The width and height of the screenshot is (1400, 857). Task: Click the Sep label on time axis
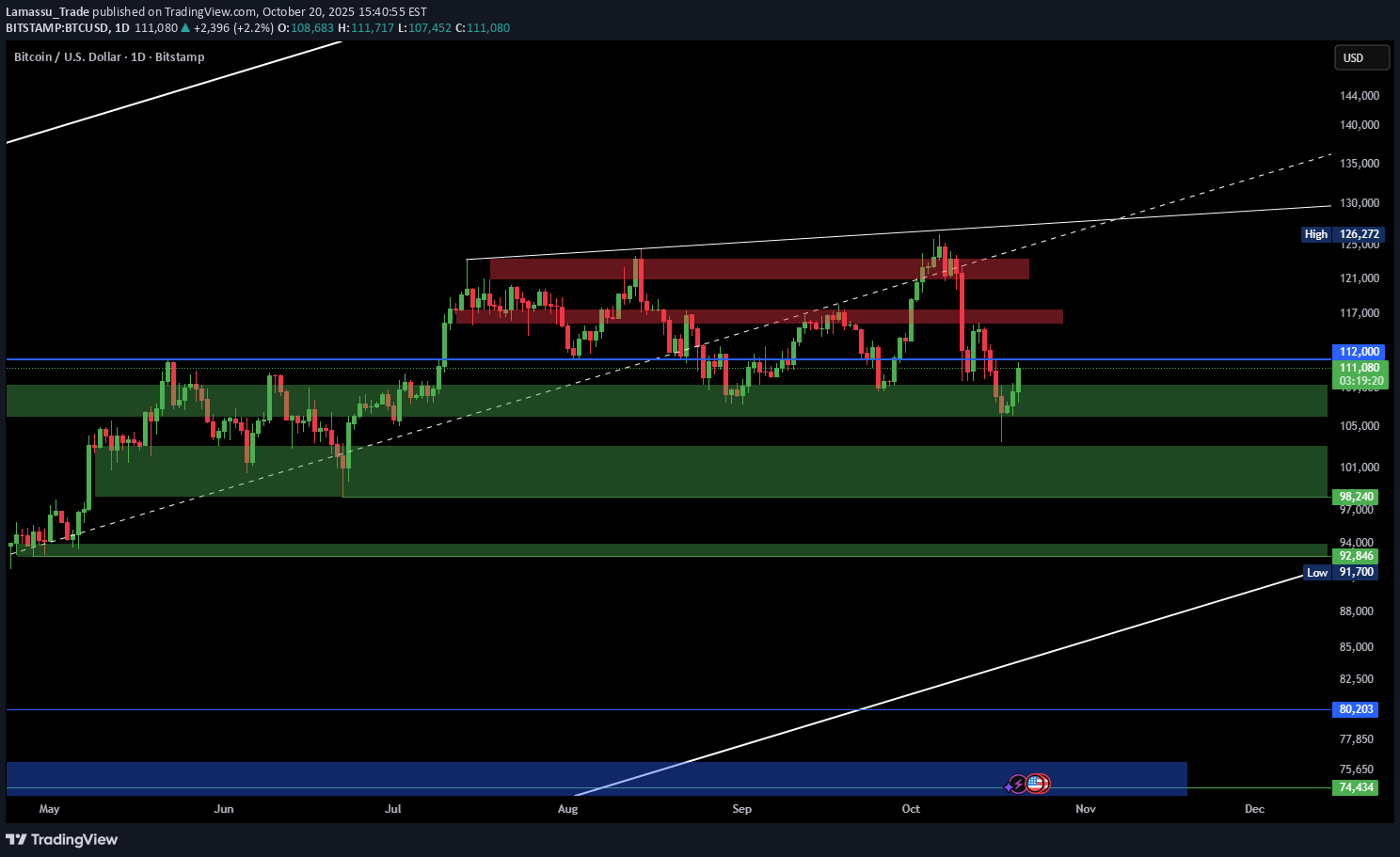742,809
